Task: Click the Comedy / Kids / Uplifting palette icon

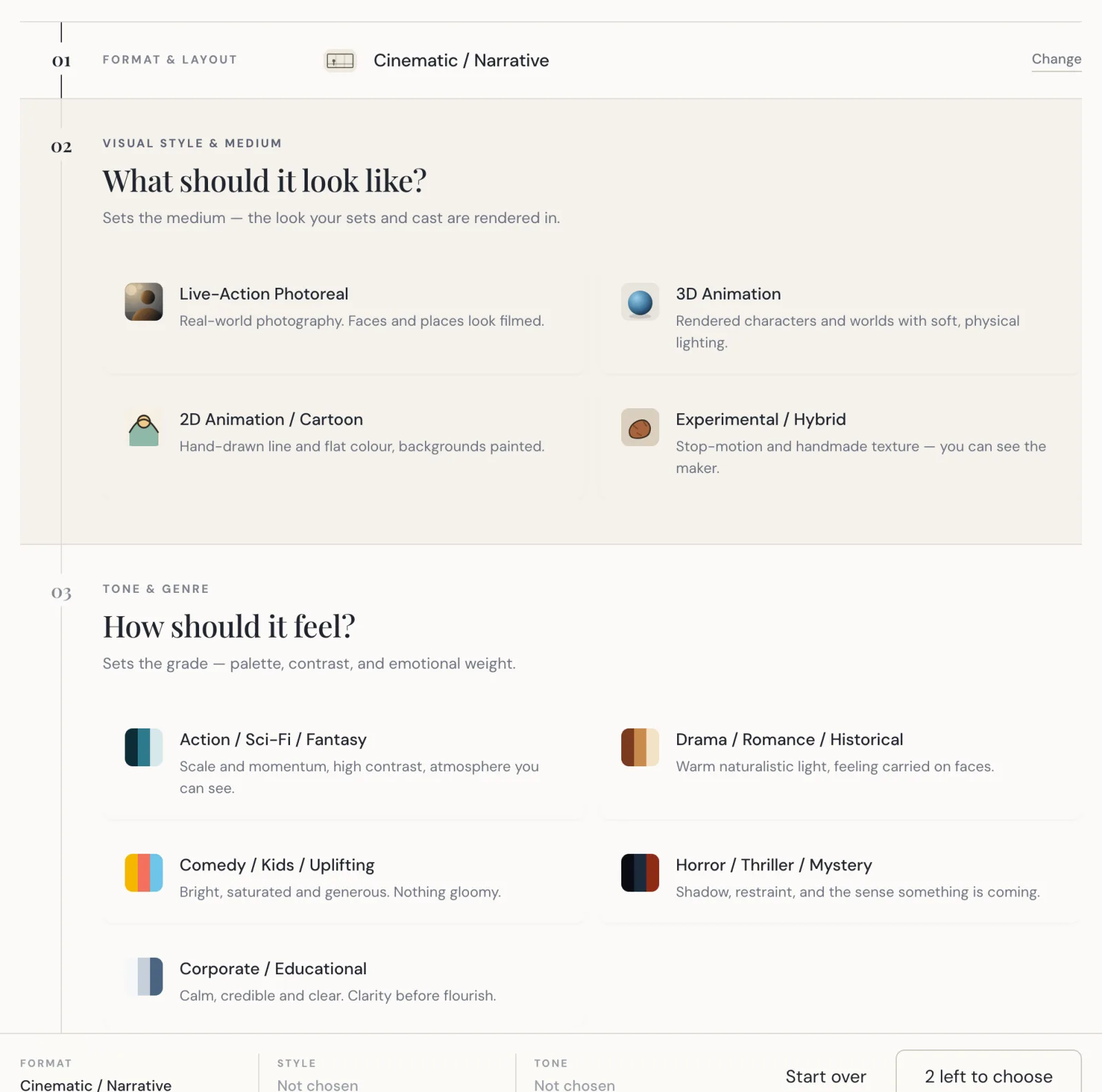Action: click(x=144, y=873)
